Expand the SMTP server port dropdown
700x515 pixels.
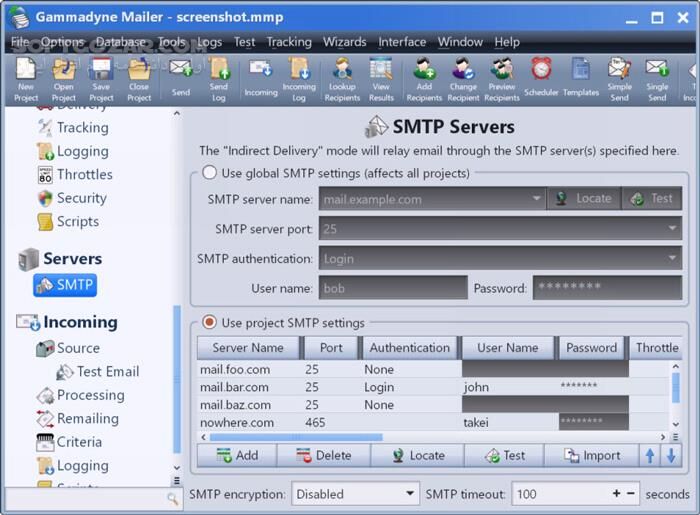(673, 229)
